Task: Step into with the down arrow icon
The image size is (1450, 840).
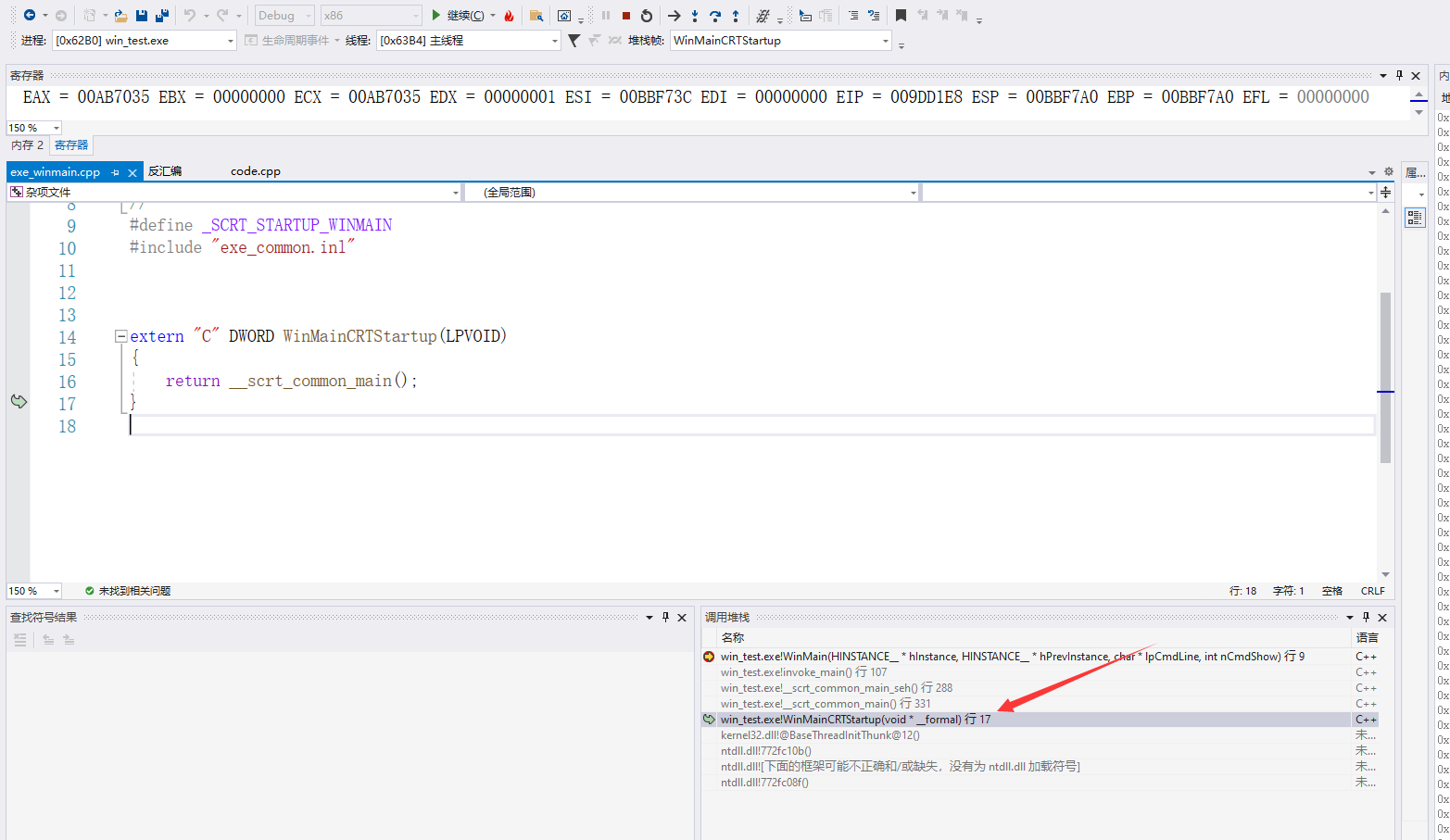Action: tap(695, 16)
